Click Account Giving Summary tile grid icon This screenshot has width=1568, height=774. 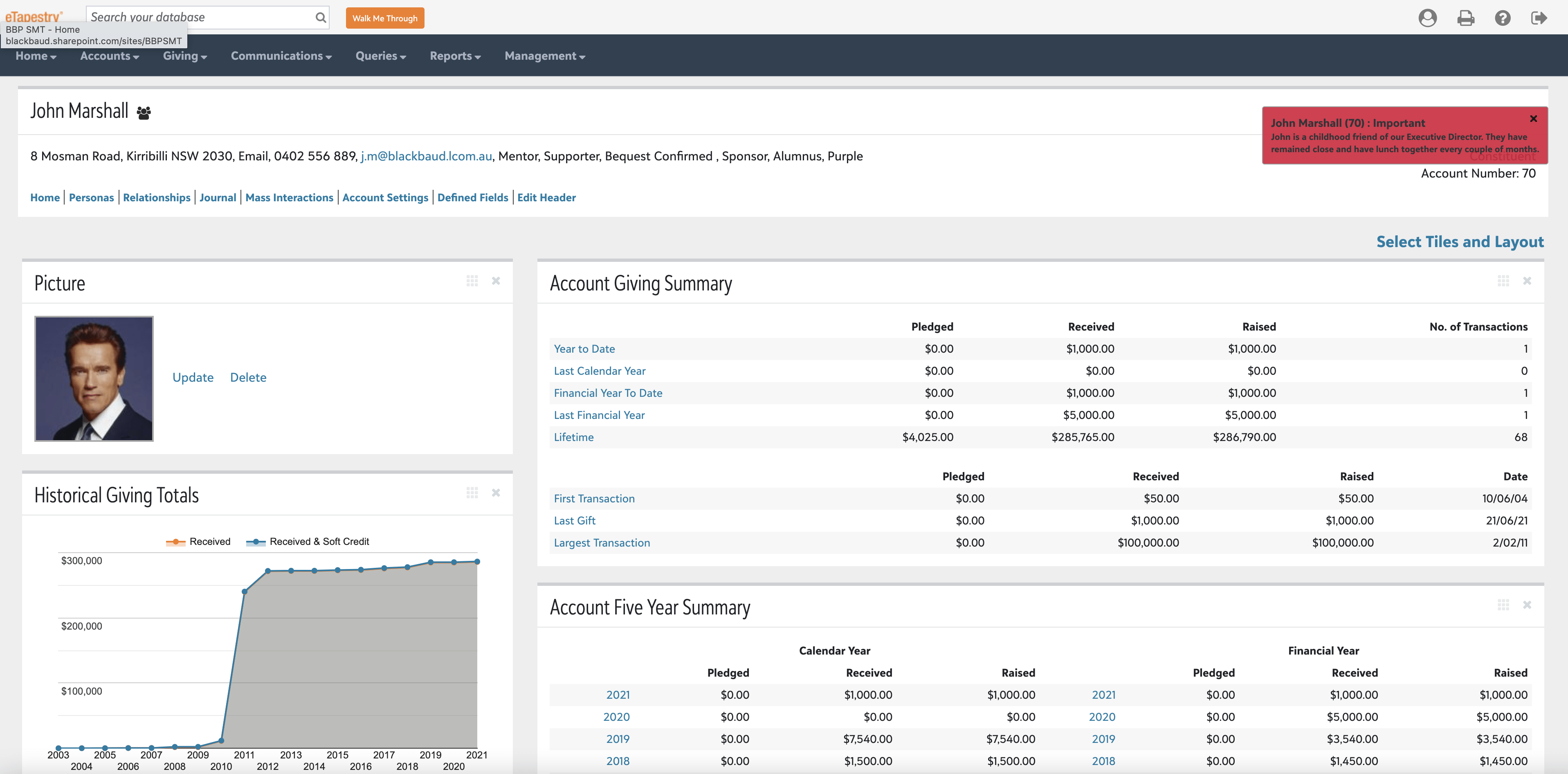[x=1503, y=281]
